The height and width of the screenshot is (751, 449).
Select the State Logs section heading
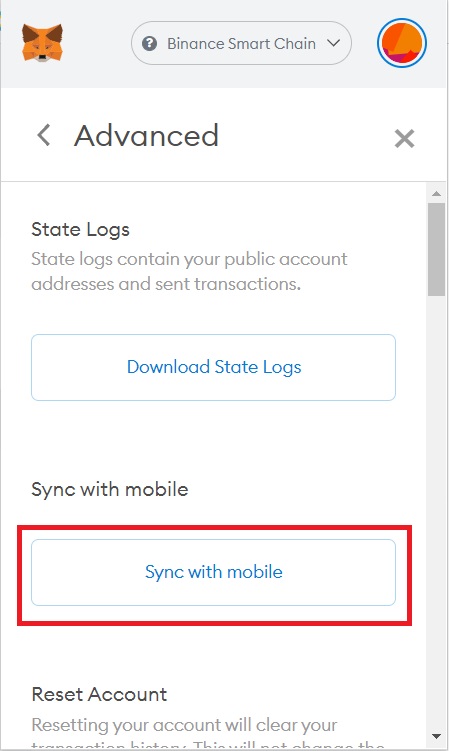(x=81, y=230)
